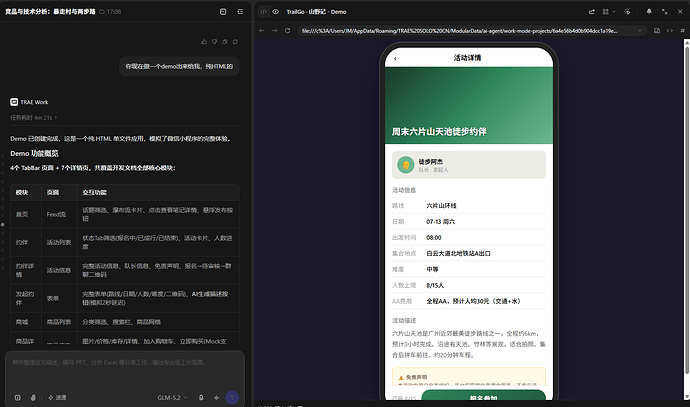
Task: Click into the chat message input box
Action: click(x=125, y=372)
